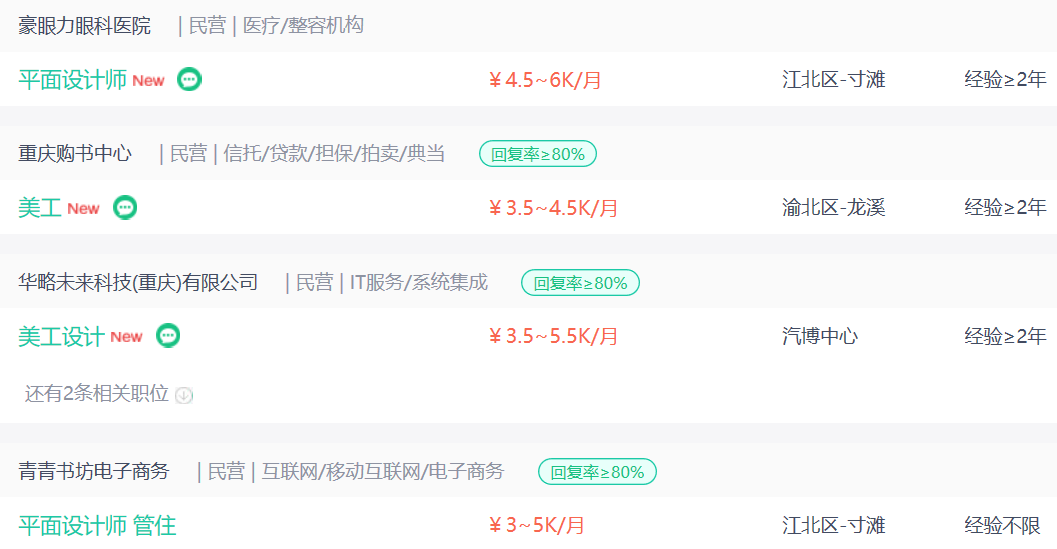Click 回复率≥80% badge for 青青书坊电子商务
The image size is (1057, 549).
pyautogui.click(x=597, y=472)
